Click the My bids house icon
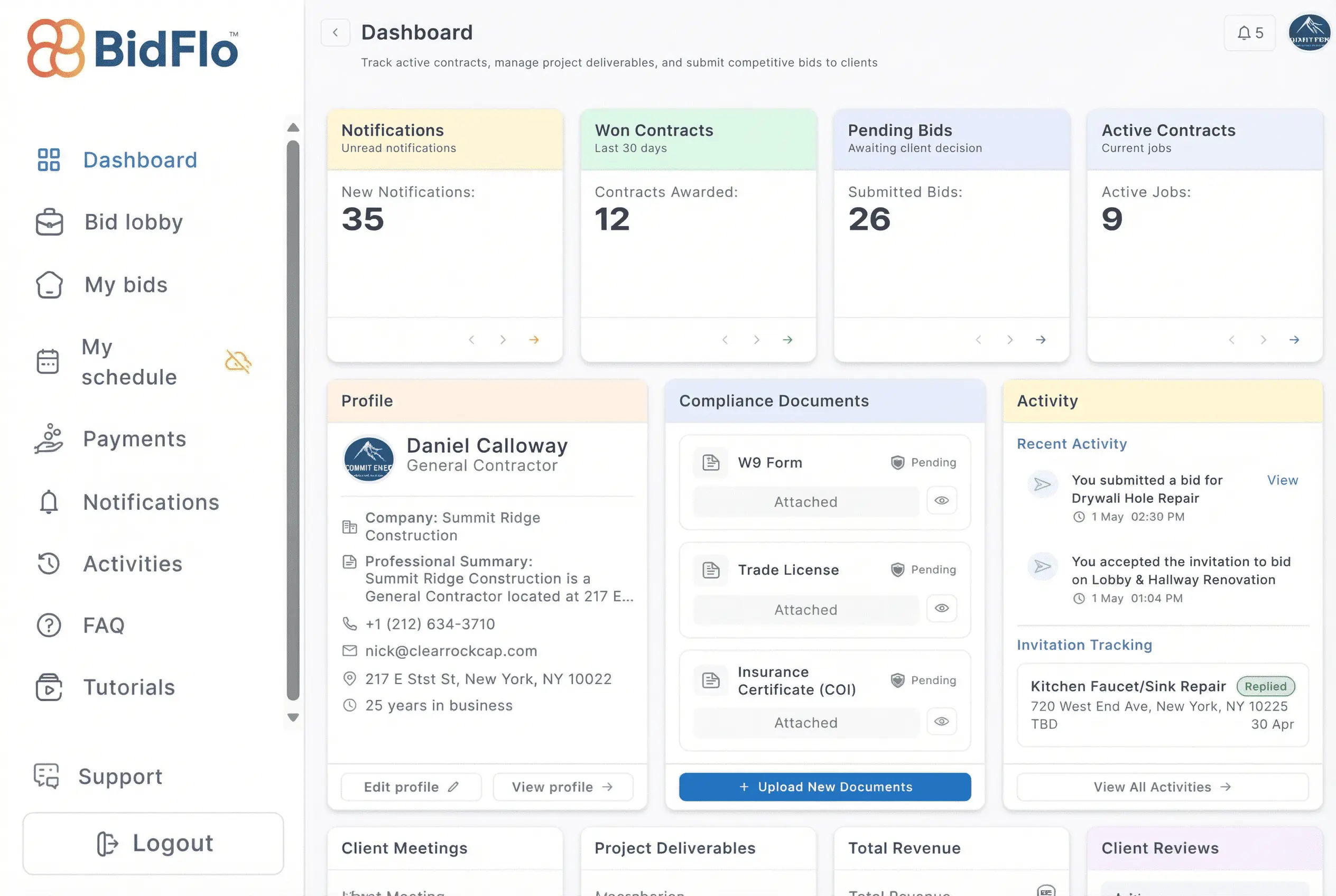Viewport: 1336px width, 896px height. point(49,285)
